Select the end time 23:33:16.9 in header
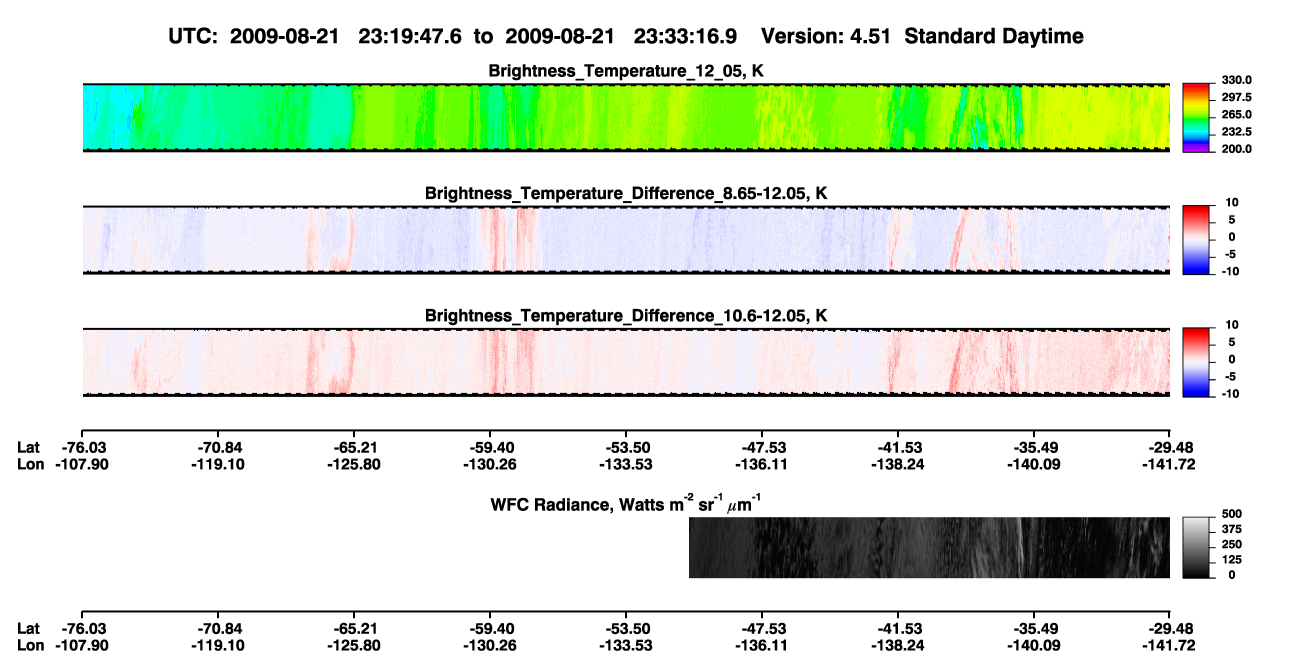 (684, 36)
